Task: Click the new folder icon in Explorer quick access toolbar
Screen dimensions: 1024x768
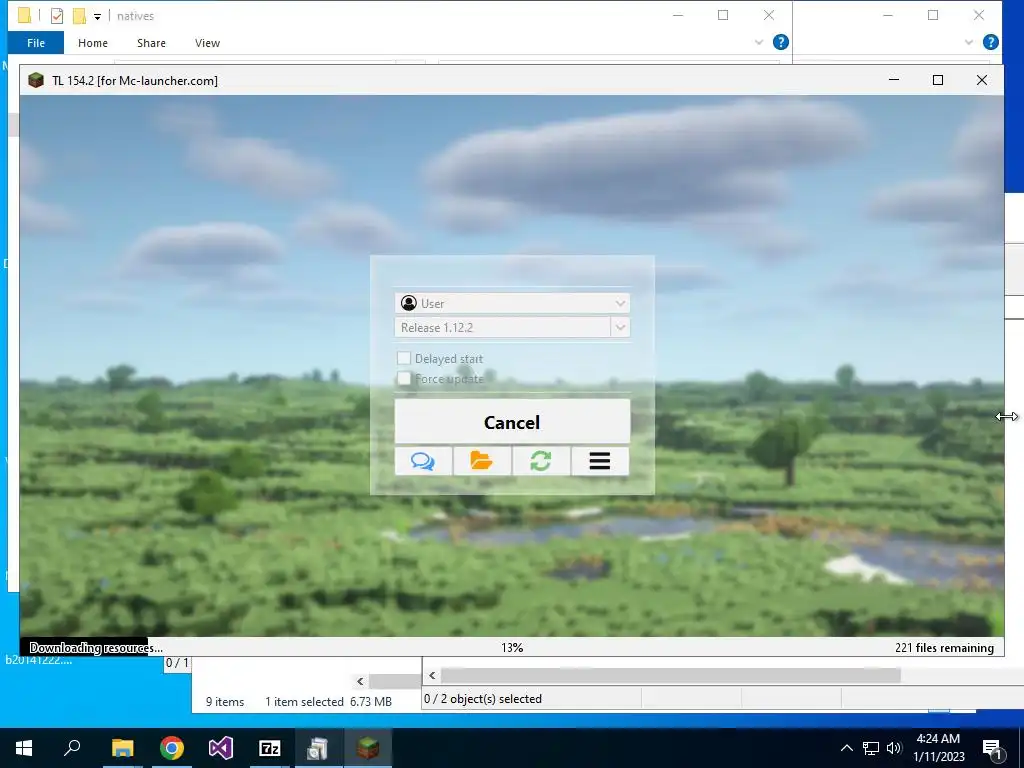Action: coord(79,16)
